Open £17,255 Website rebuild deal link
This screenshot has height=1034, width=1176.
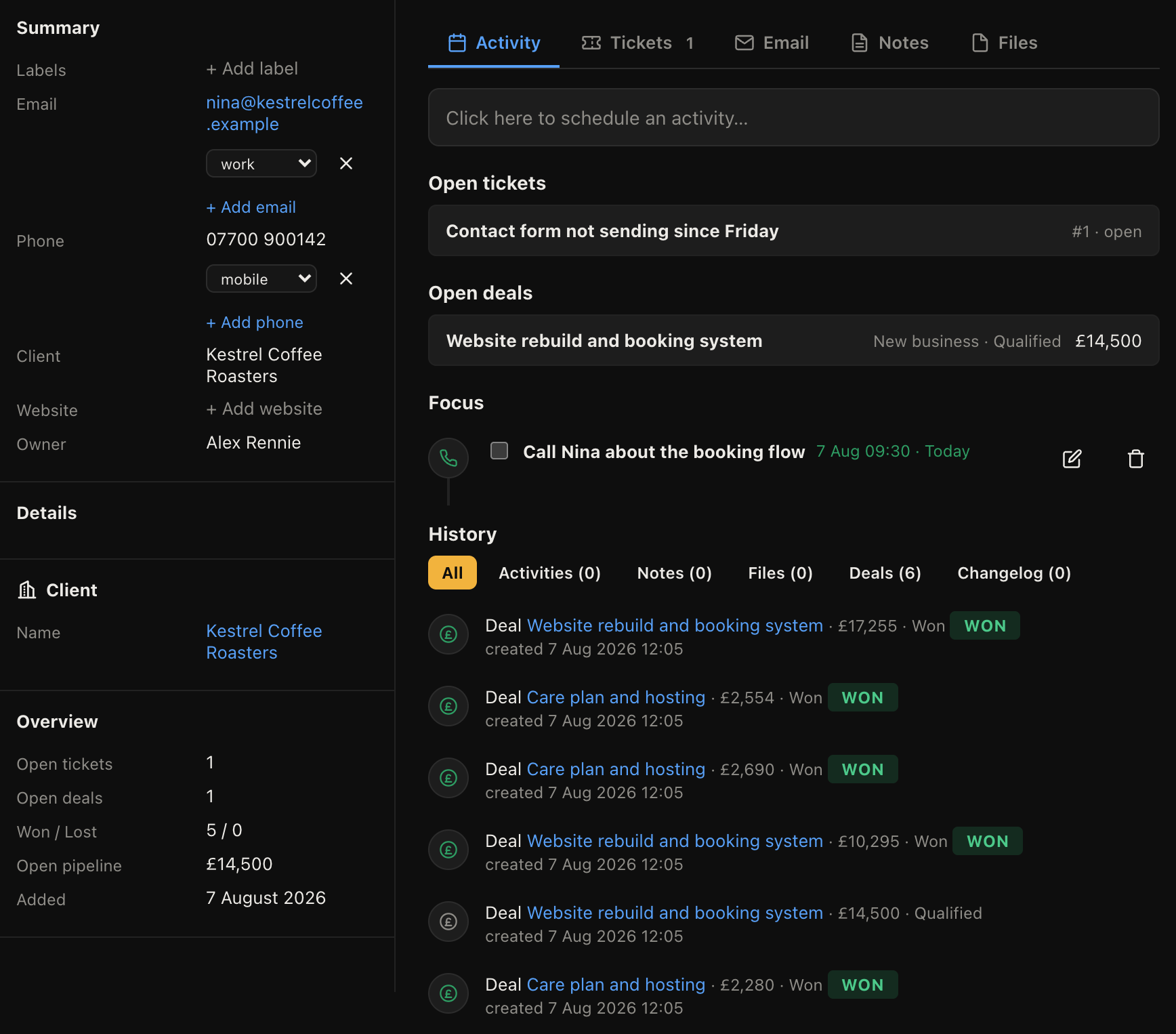(675, 625)
